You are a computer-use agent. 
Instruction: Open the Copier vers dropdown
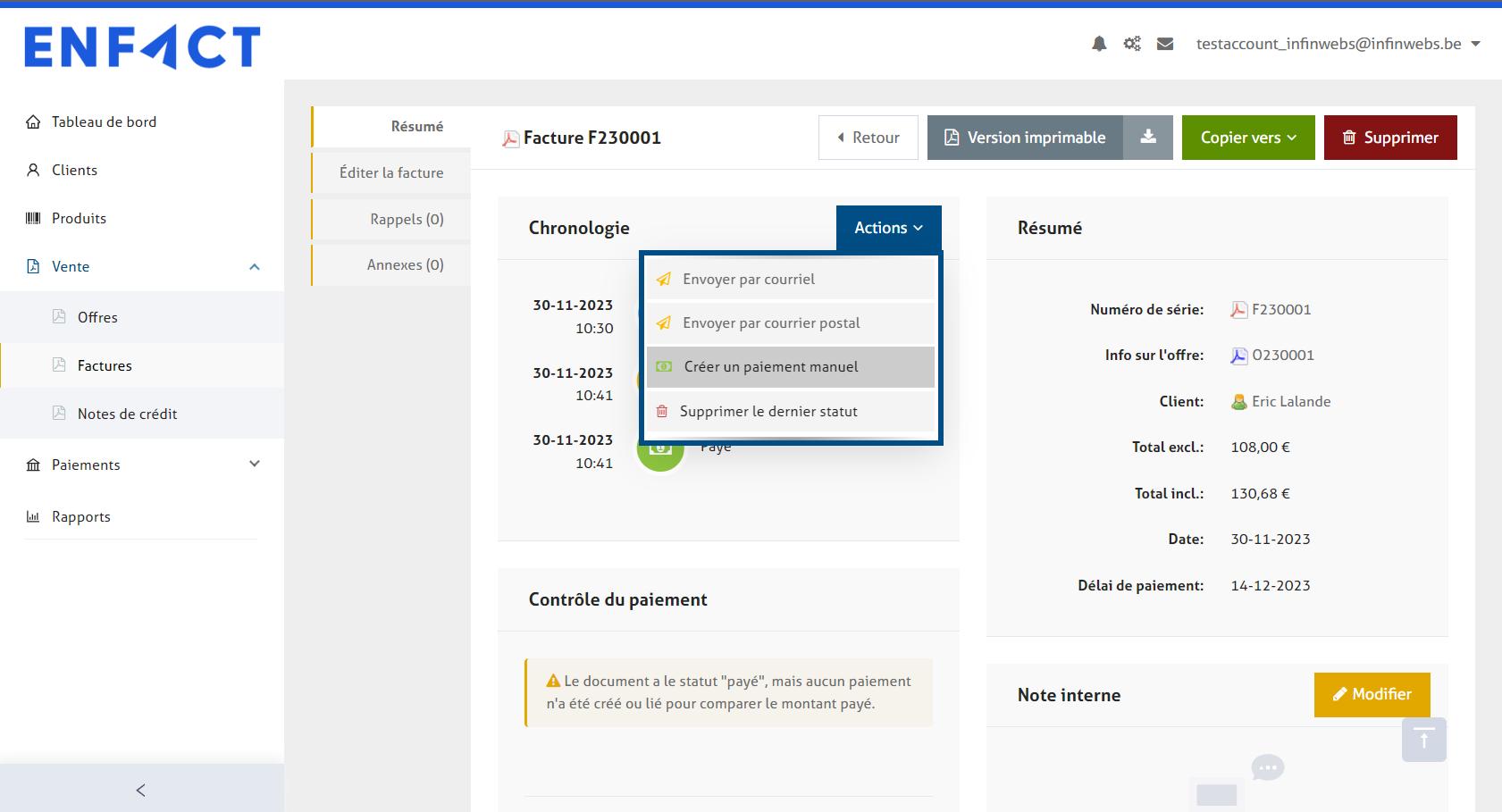pos(1247,138)
